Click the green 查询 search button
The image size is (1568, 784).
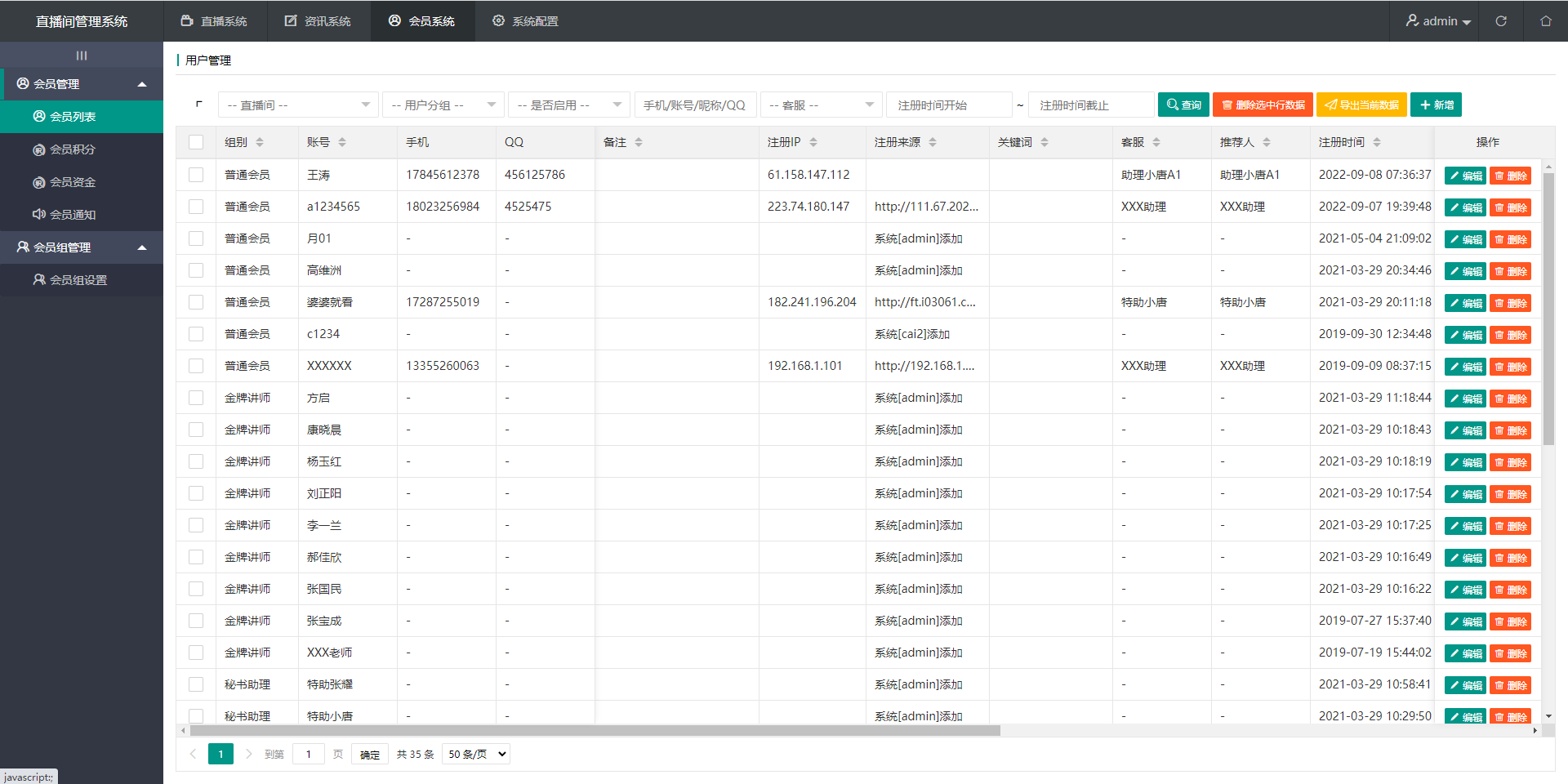[x=1183, y=105]
